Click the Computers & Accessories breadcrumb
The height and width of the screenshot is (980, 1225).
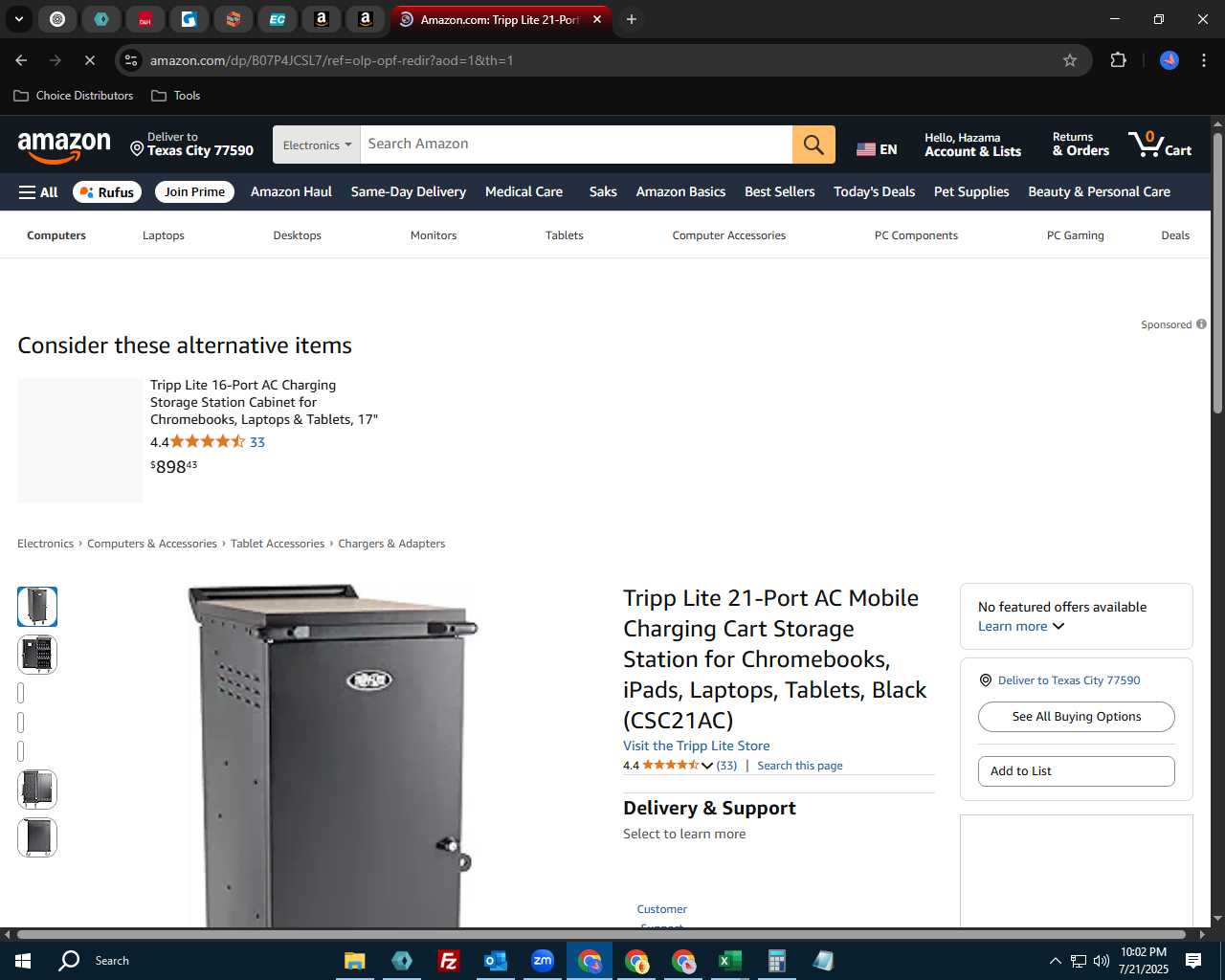click(152, 544)
